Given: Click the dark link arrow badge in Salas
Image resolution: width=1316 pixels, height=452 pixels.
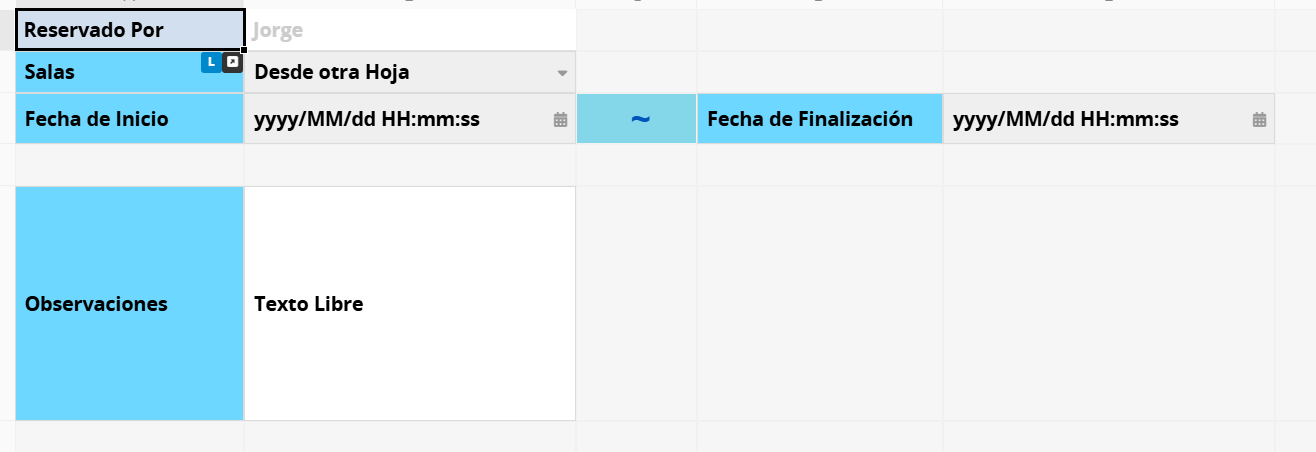Looking at the screenshot, I should [x=232, y=63].
